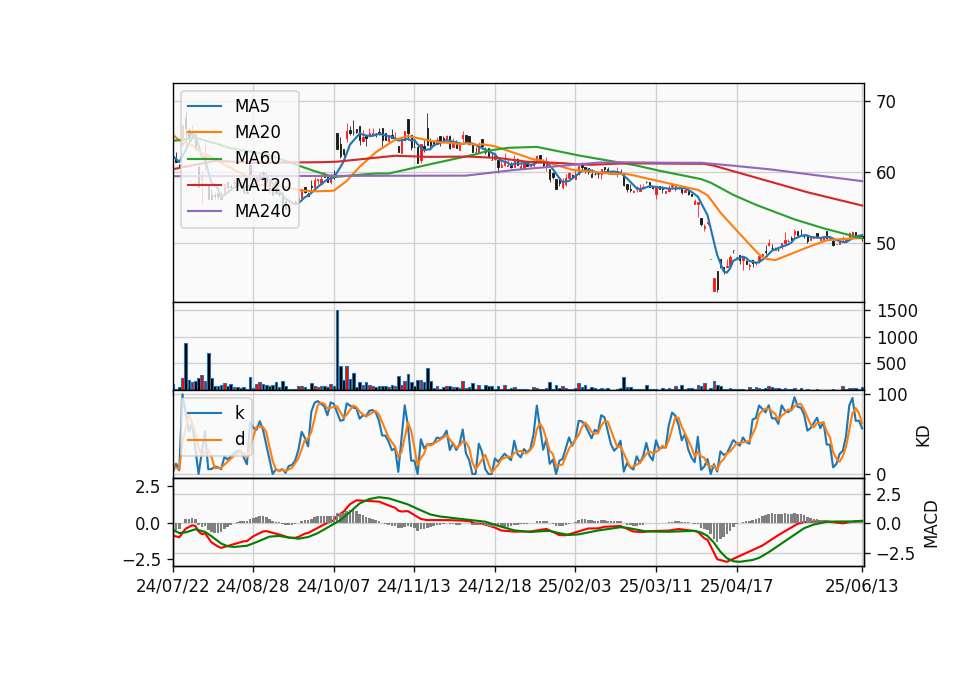Click the MA60 legend label

pyautogui.click(x=257, y=158)
